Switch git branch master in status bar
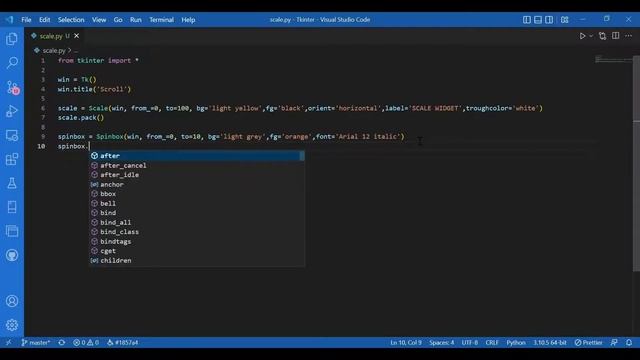This screenshot has width=640, height=360. click(36, 342)
